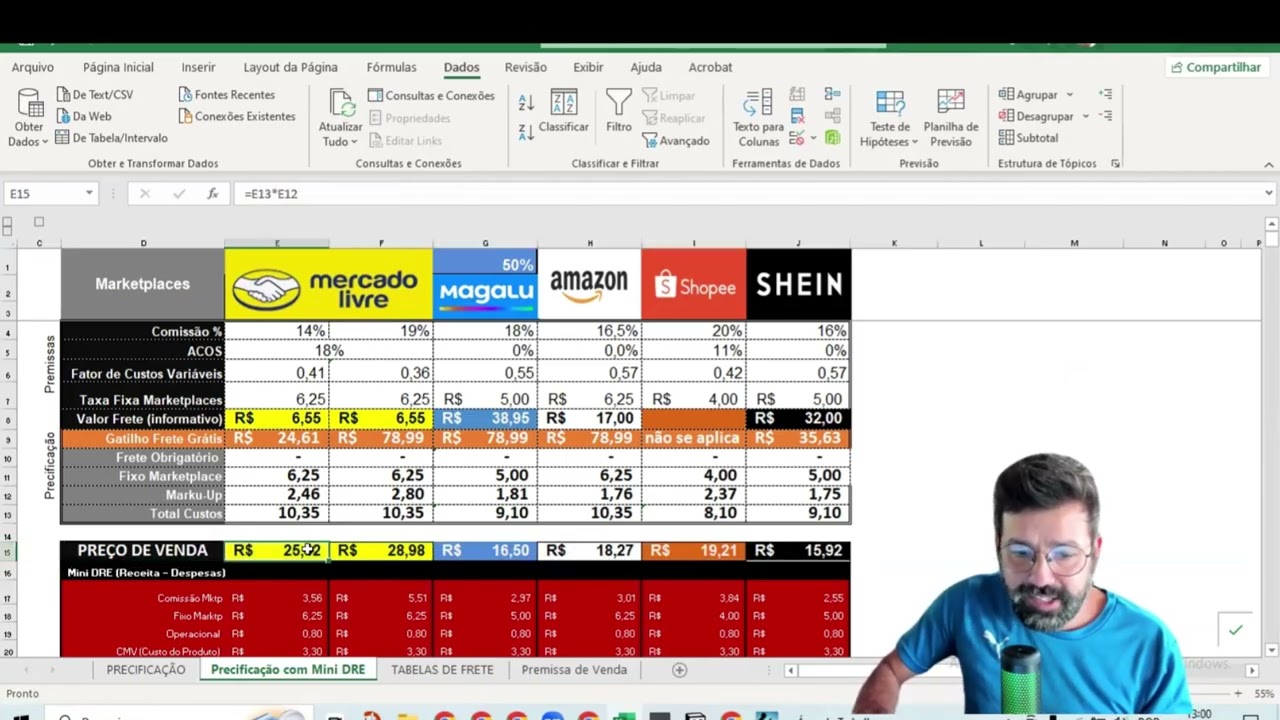Click the sheet horizontal scroll right arrow
This screenshot has width=1280, height=720.
tap(1251, 670)
